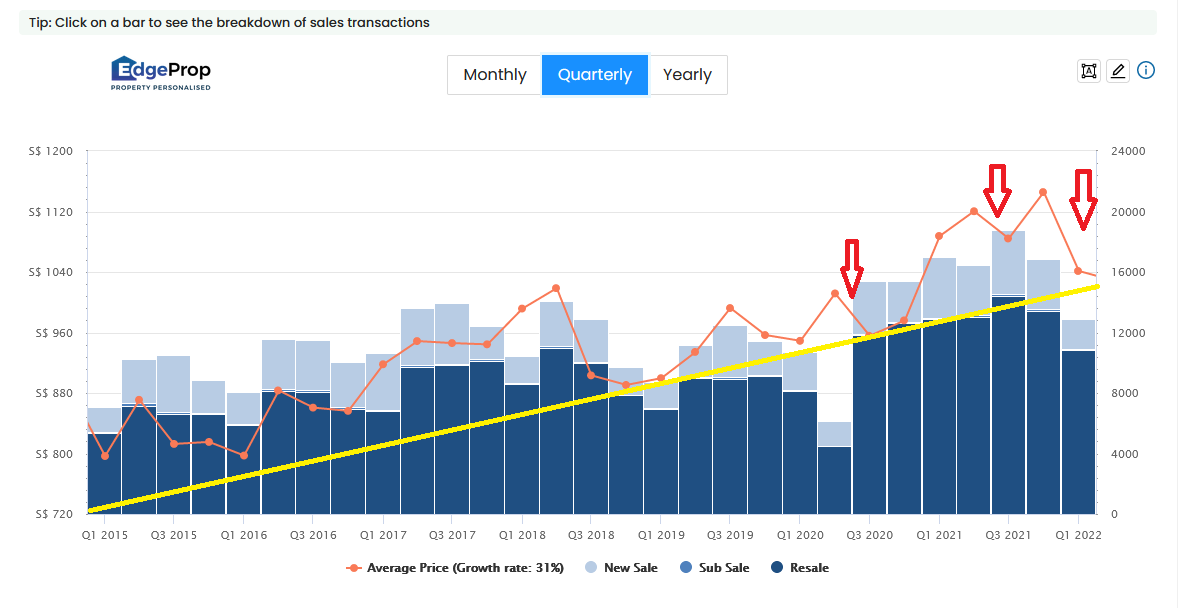Viewport: 1195px width, 608px height.
Task: Click the average price point at Q1 2021
Action: [x=939, y=236]
